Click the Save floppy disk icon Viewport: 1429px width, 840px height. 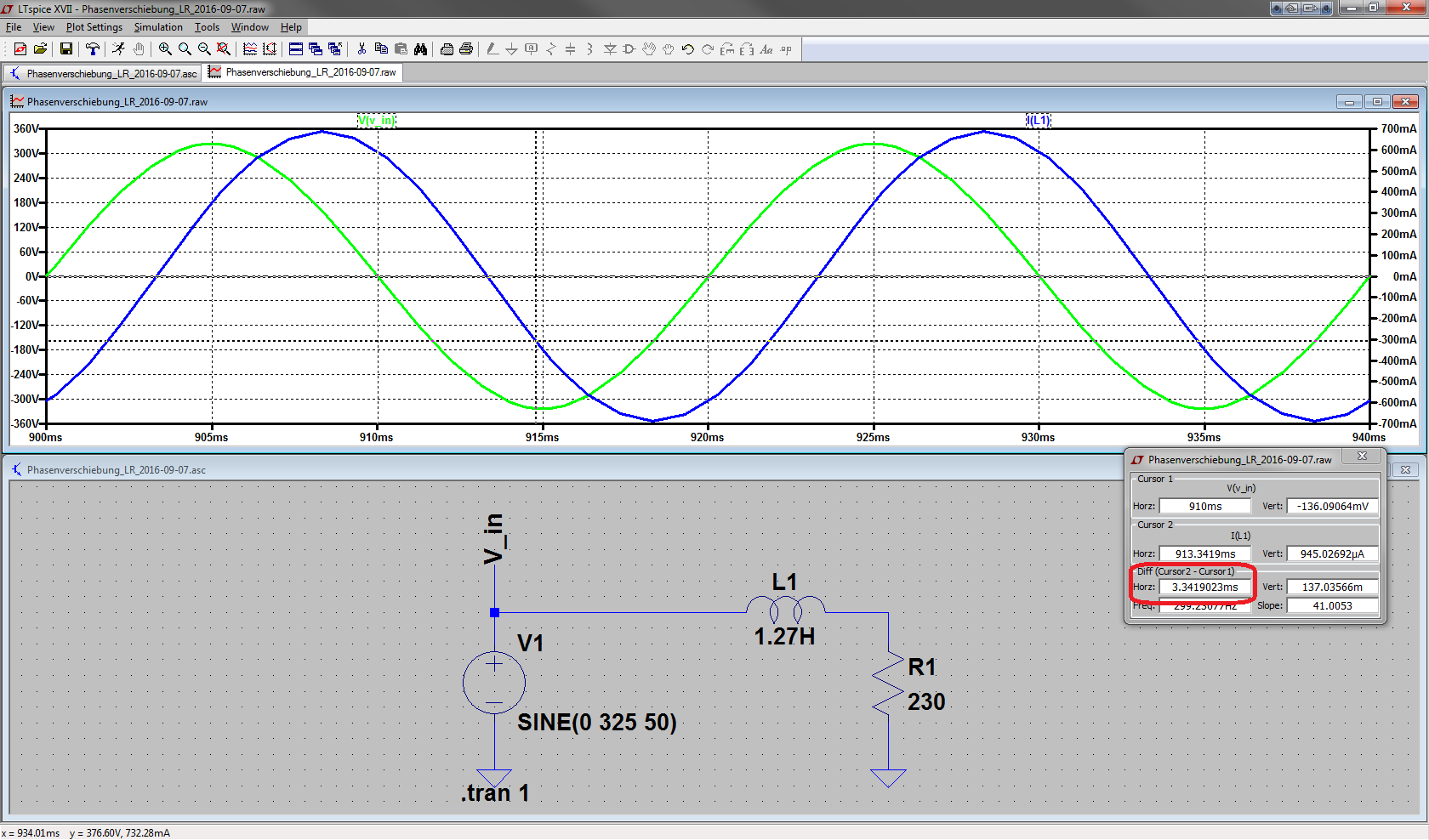(x=66, y=49)
